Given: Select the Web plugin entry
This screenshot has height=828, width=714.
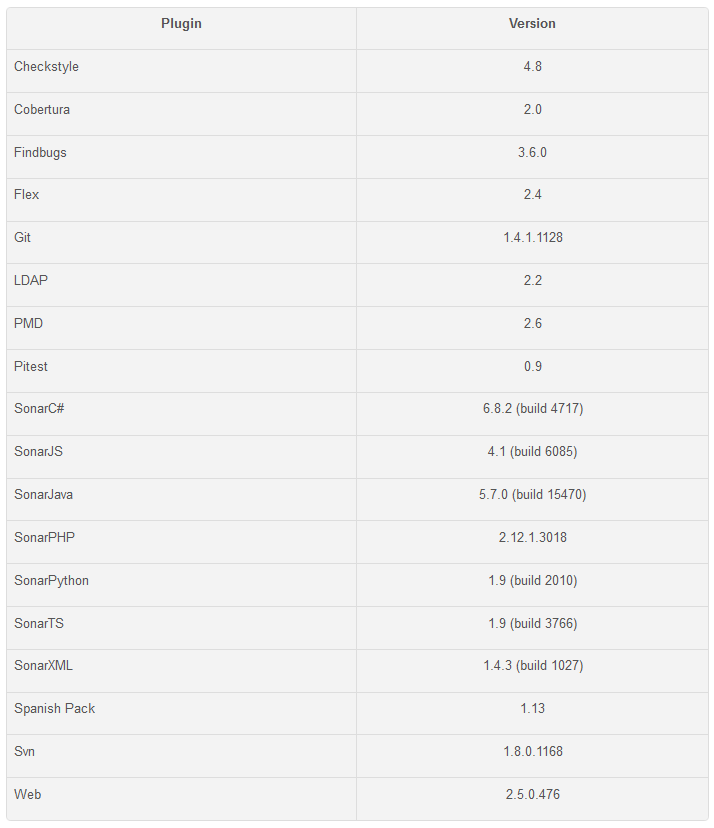Looking at the screenshot, I should point(27,794).
